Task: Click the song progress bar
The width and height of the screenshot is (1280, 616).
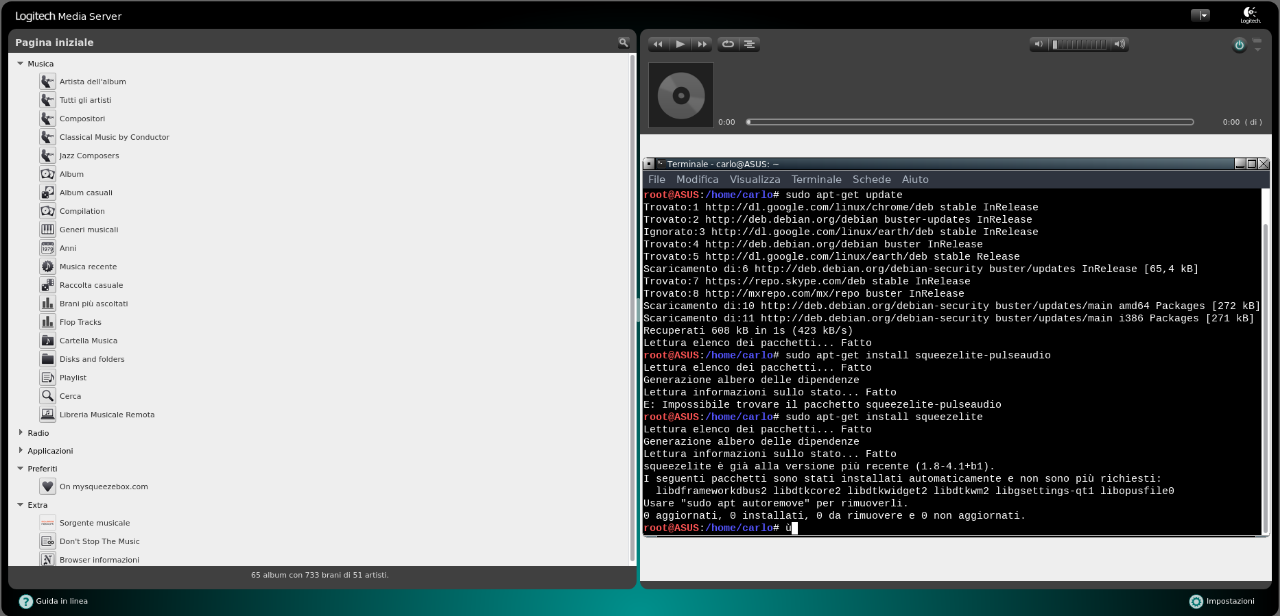Action: click(969, 122)
